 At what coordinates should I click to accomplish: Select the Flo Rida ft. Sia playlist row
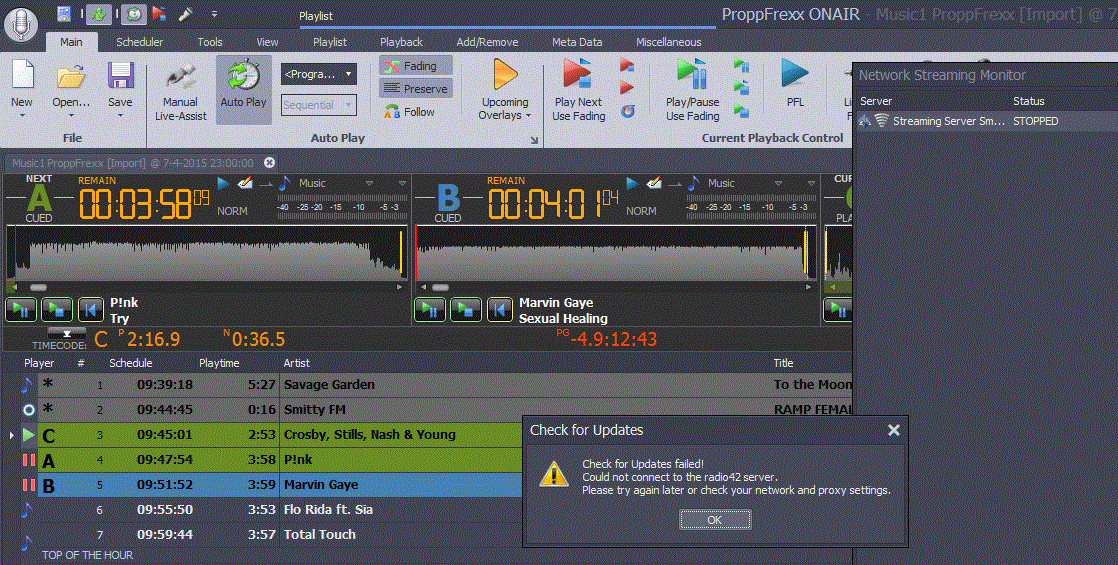(328, 510)
